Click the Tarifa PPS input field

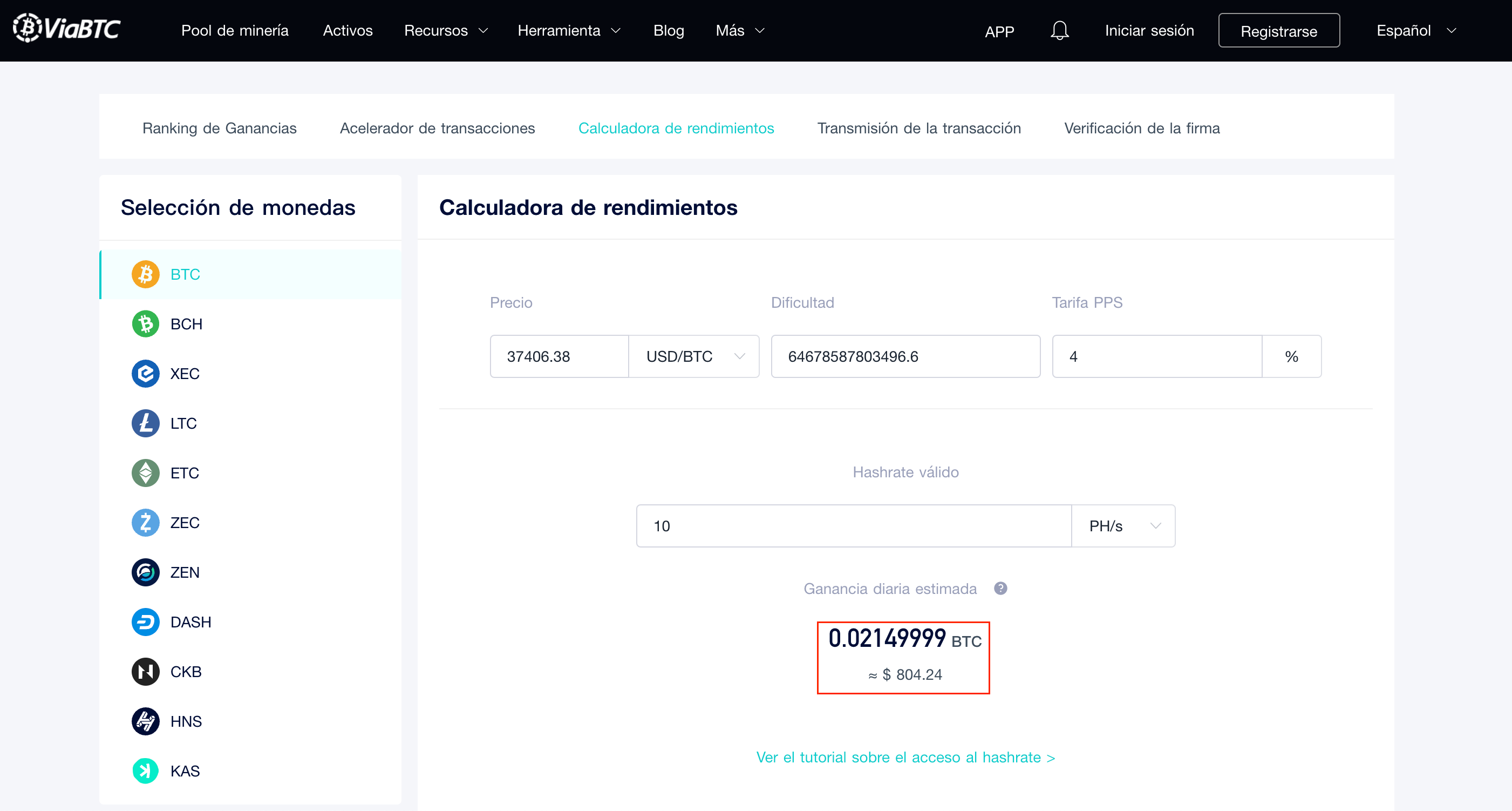1157,356
